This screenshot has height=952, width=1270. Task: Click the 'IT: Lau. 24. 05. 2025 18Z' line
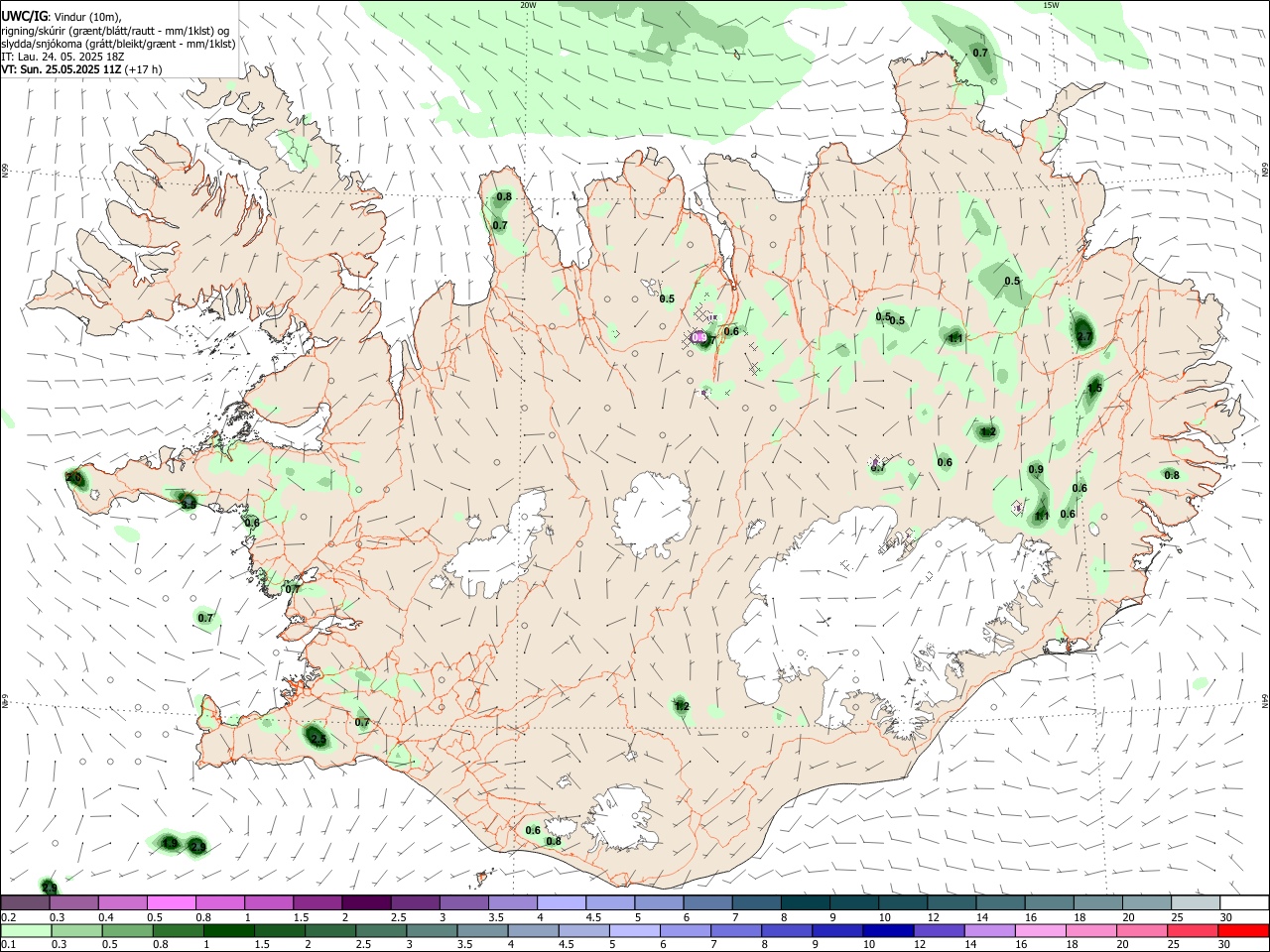click(62, 57)
